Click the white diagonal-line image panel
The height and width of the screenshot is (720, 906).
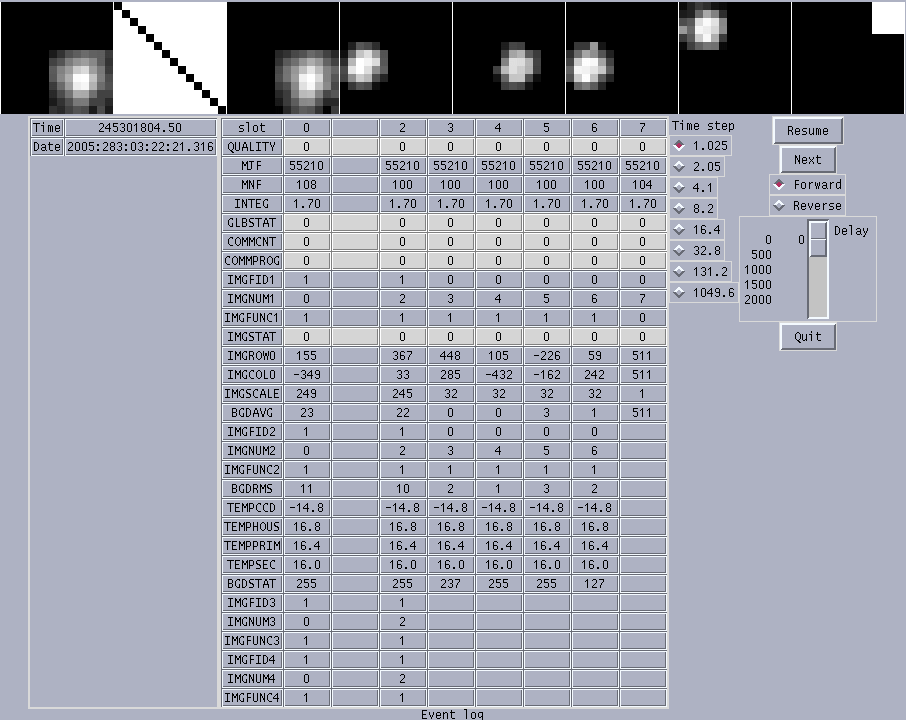170,58
